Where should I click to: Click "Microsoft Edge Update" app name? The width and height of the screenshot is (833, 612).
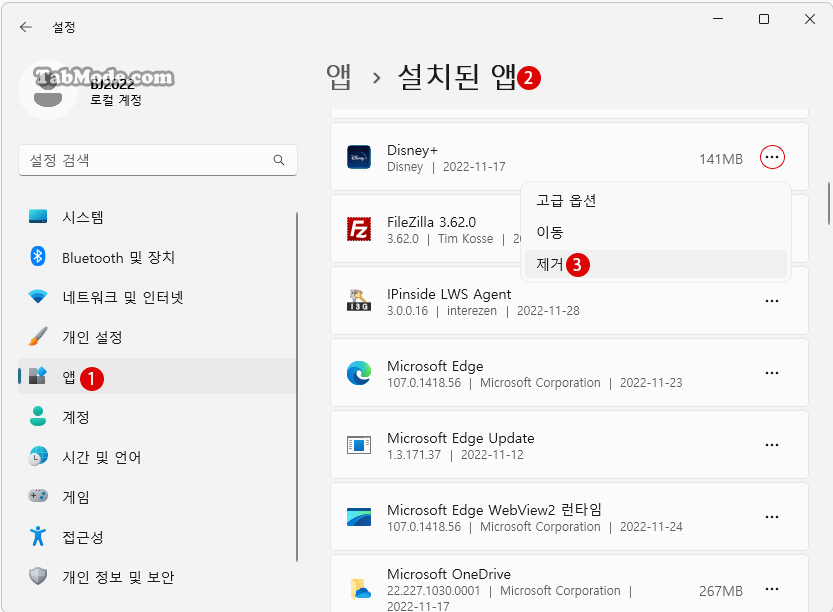click(461, 438)
